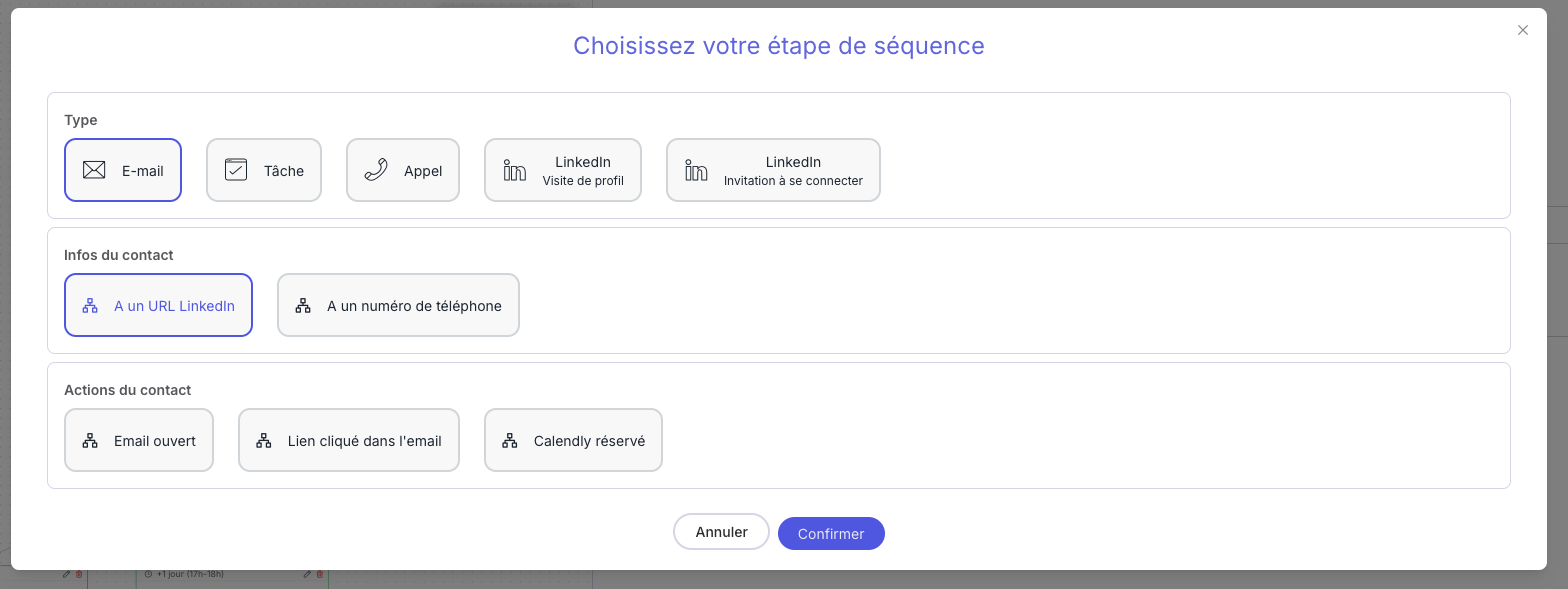1568x589 pixels.
Task: Choose the Tâche checklist icon option
Action: tap(236, 170)
